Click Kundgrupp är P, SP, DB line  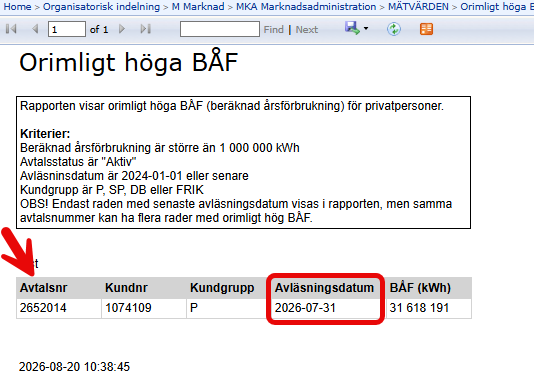pos(112,190)
